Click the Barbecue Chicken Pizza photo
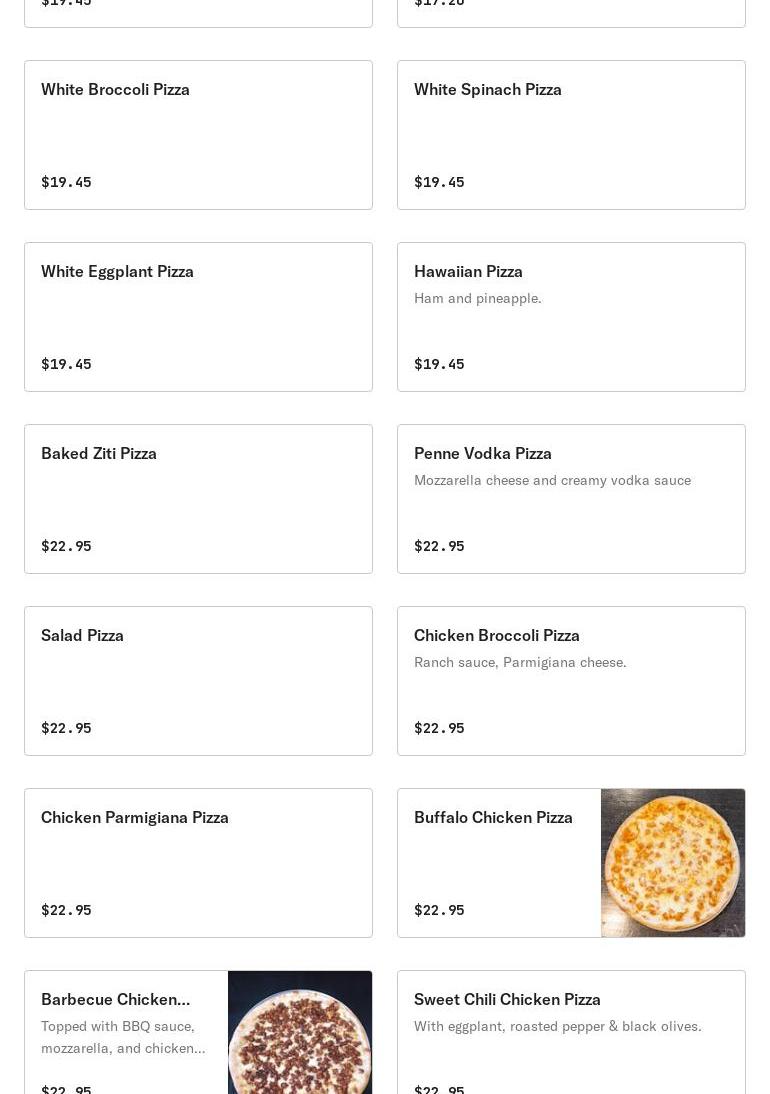 pyautogui.click(x=300, y=1035)
